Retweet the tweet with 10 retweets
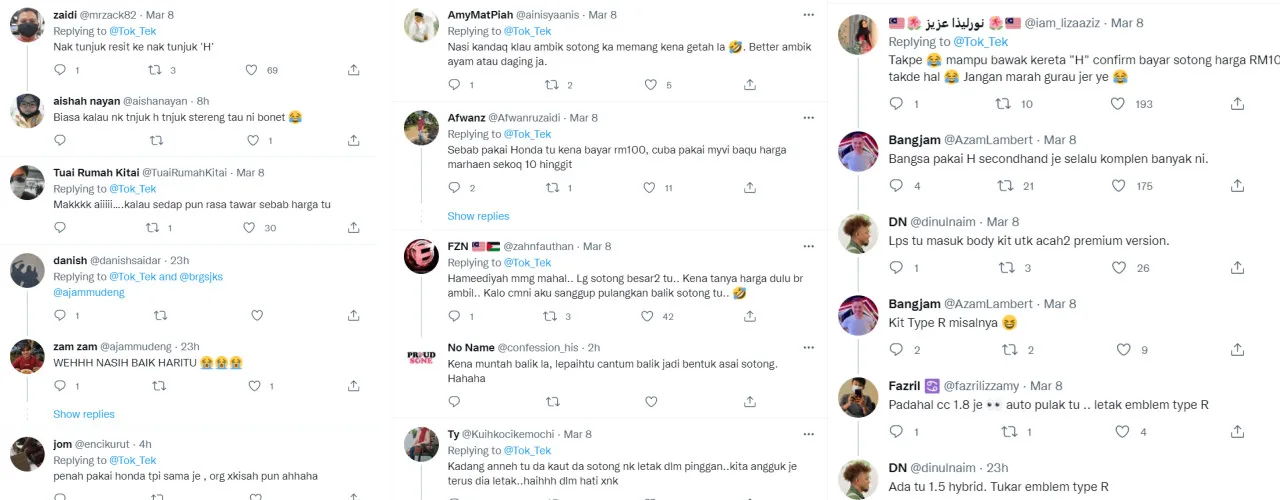 click(x=1006, y=104)
